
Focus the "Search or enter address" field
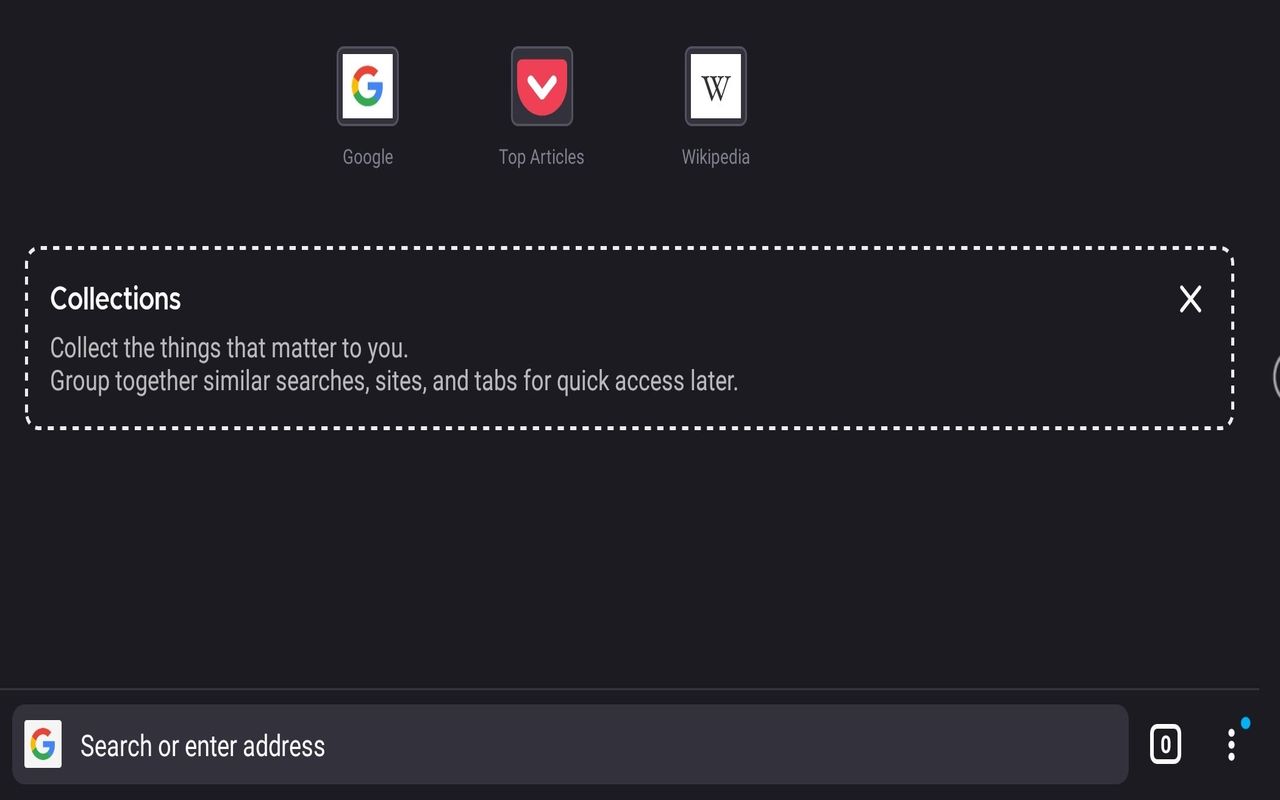coord(202,746)
